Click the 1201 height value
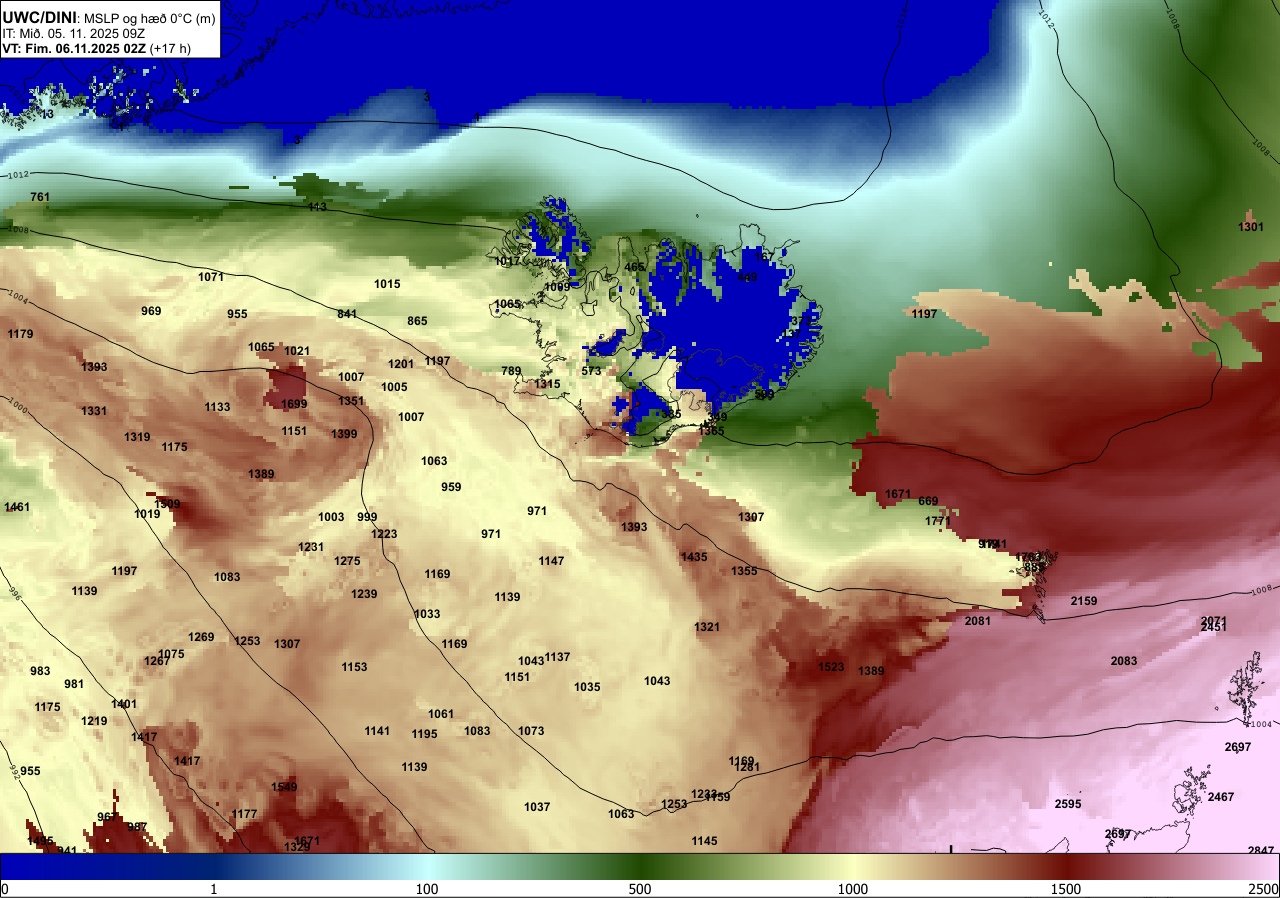The width and height of the screenshot is (1280, 898). (x=401, y=364)
